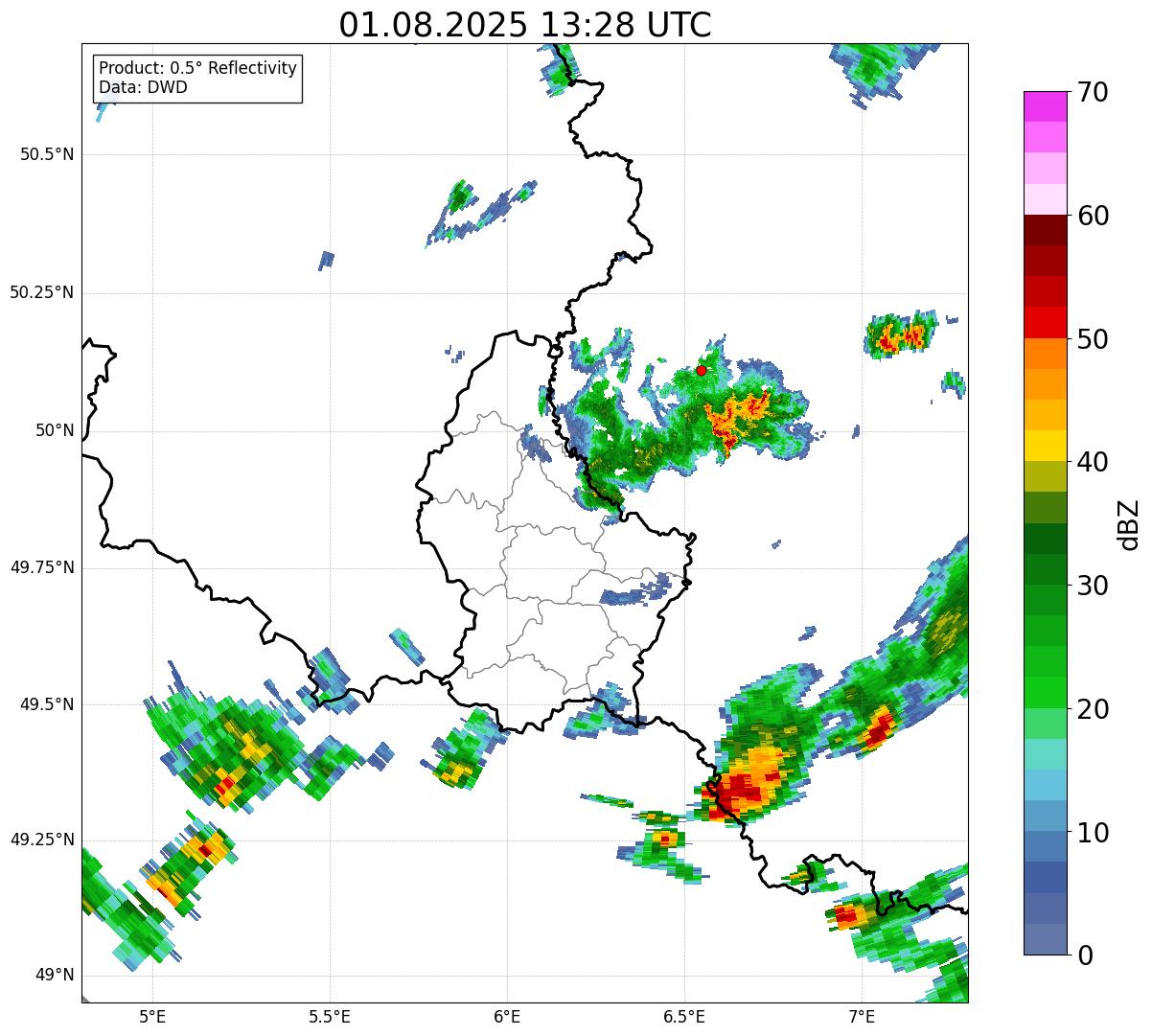Click the 49.75°N latitude tick label

point(42,567)
